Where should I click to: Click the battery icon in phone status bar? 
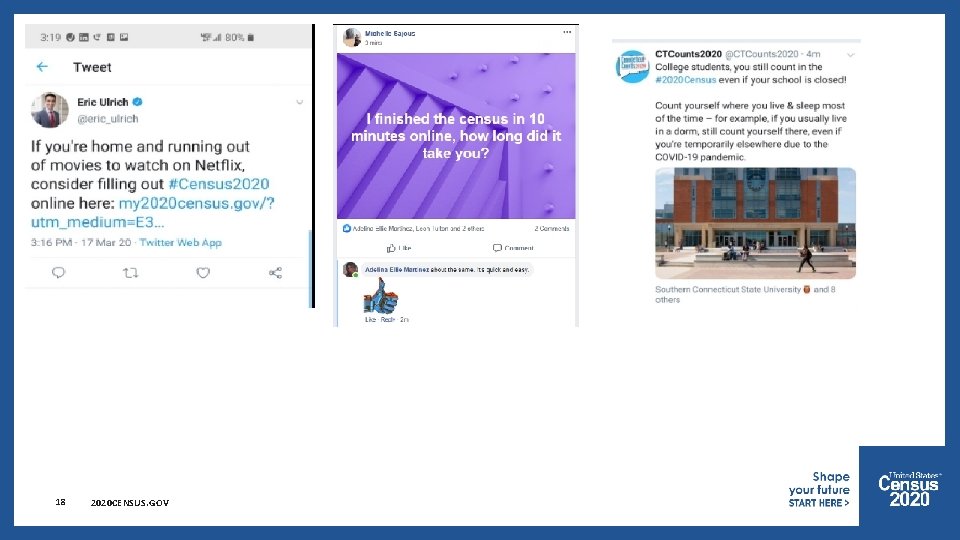(250, 37)
